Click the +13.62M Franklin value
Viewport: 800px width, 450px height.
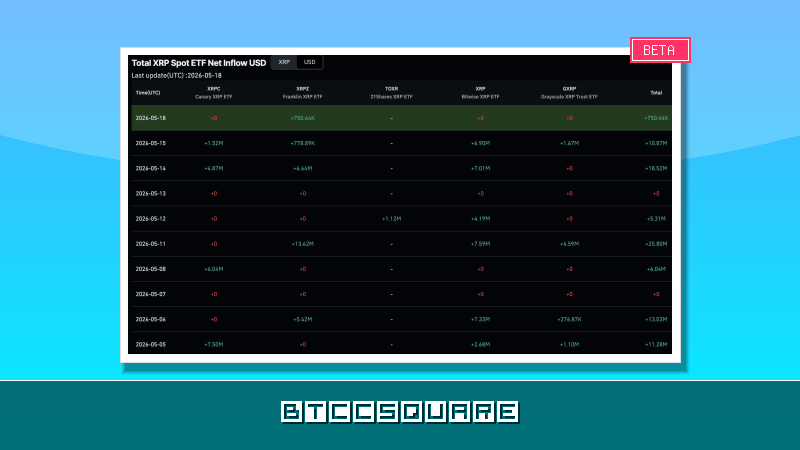coord(303,244)
